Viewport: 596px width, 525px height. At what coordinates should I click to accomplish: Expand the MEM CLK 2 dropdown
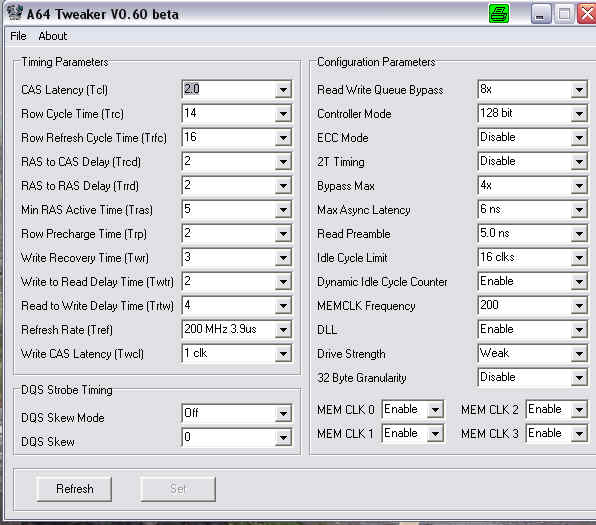coord(579,410)
